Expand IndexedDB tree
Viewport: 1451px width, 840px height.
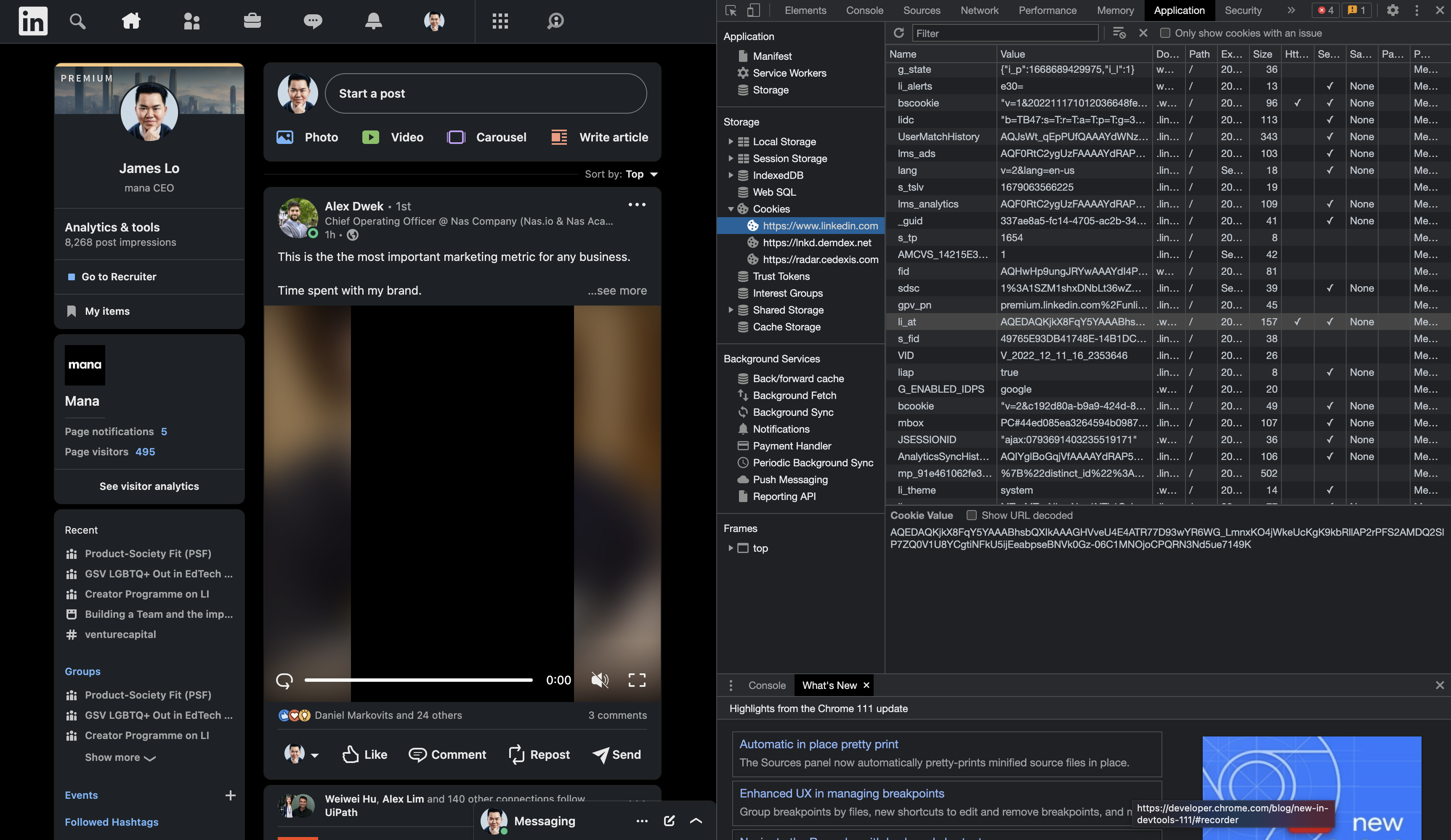[x=731, y=175]
